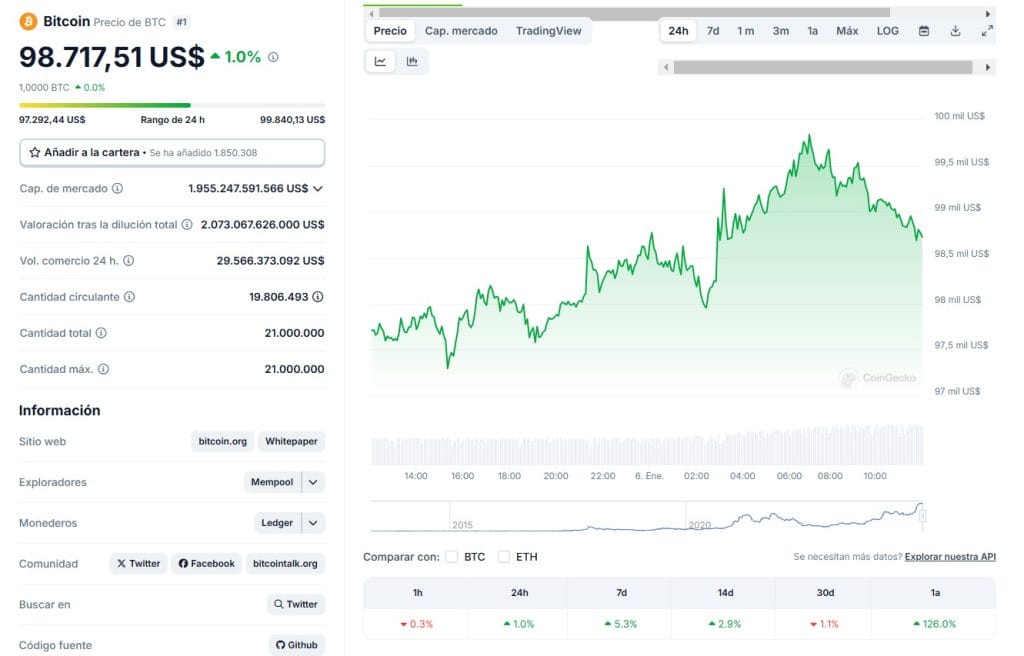Click the 29.566.373.092 US$ volume value

pos(270,261)
